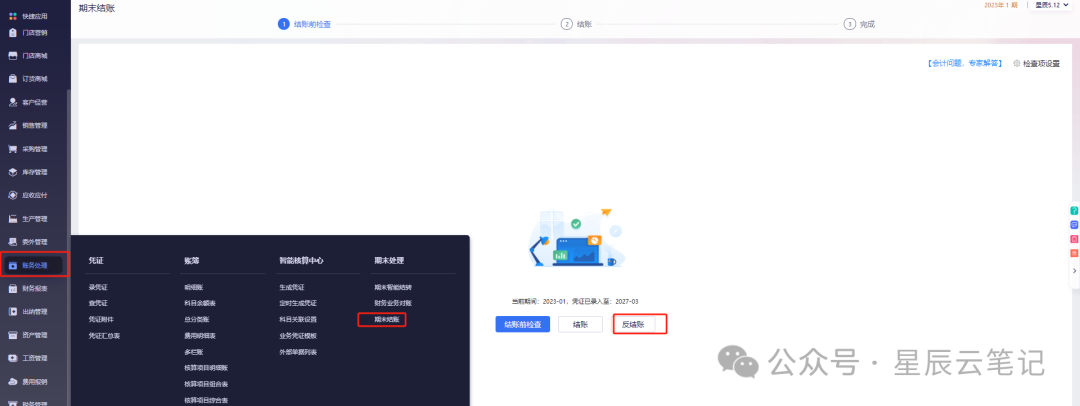
Task: Select 账务处理 in the sidebar
Action: [x=34, y=265]
